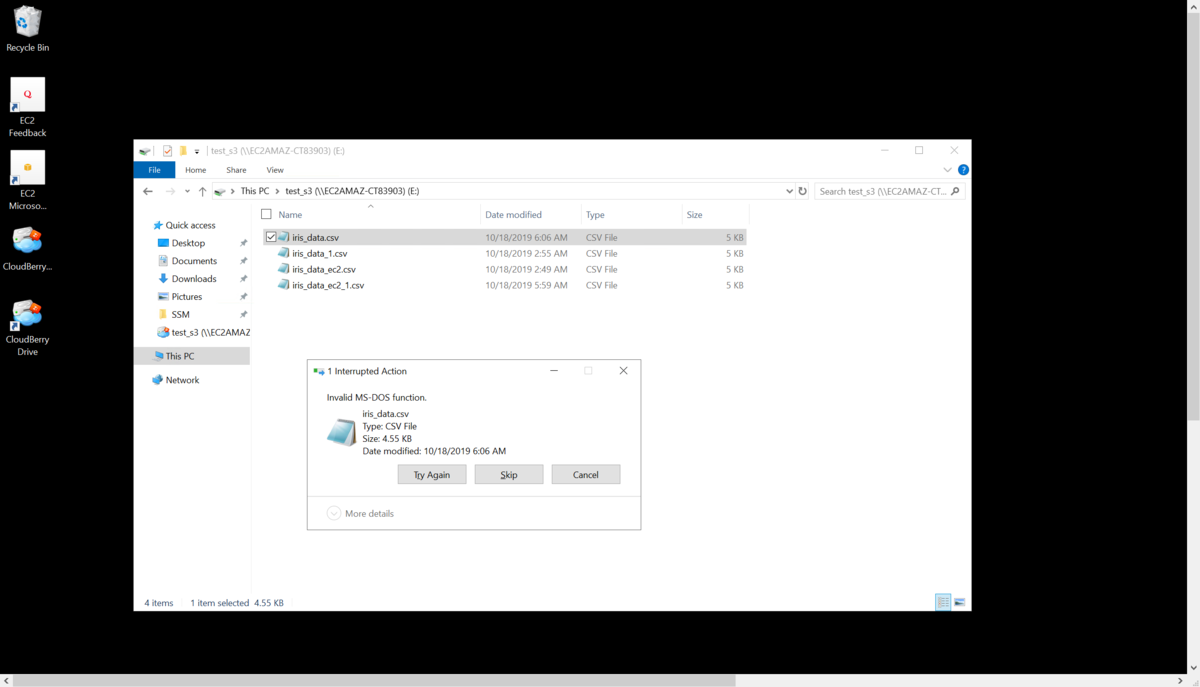The width and height of the screenshot is (1200, 687).
Task: Go back with the Back arrow
Action: coord(148,191)
